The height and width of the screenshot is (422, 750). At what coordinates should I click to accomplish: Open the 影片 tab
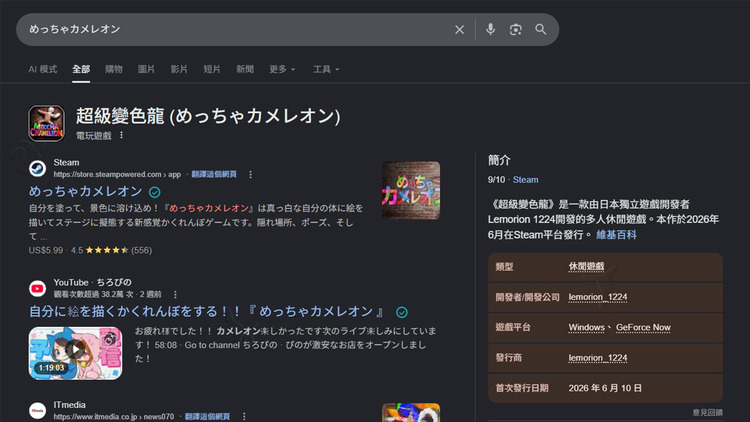click(179, 69)
